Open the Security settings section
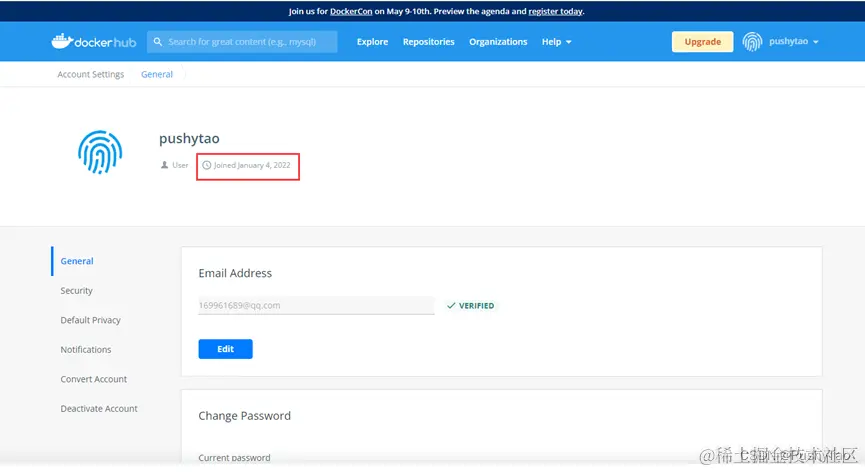This screenshot has width=865, height=472. [76, 291]
